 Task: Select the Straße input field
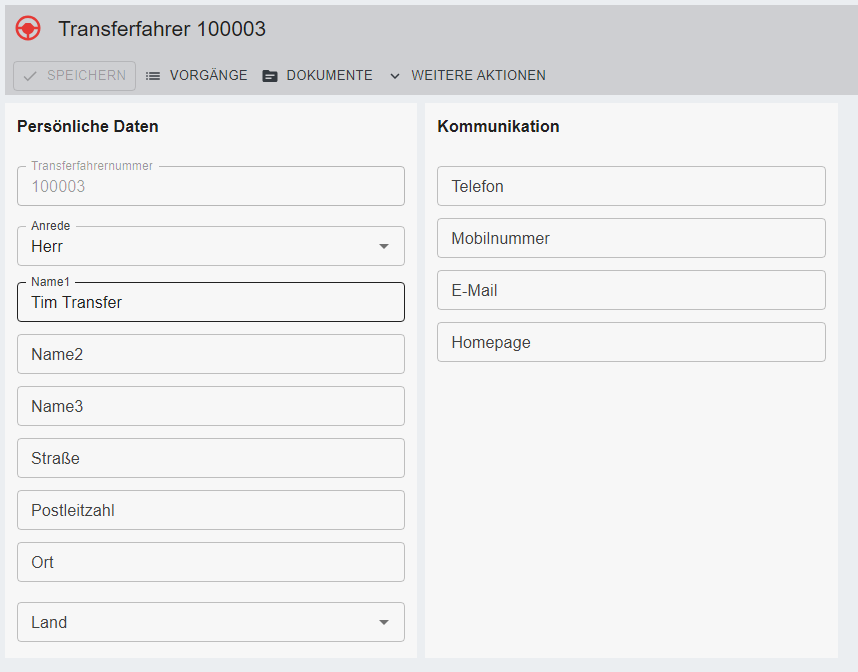point(210,458)
